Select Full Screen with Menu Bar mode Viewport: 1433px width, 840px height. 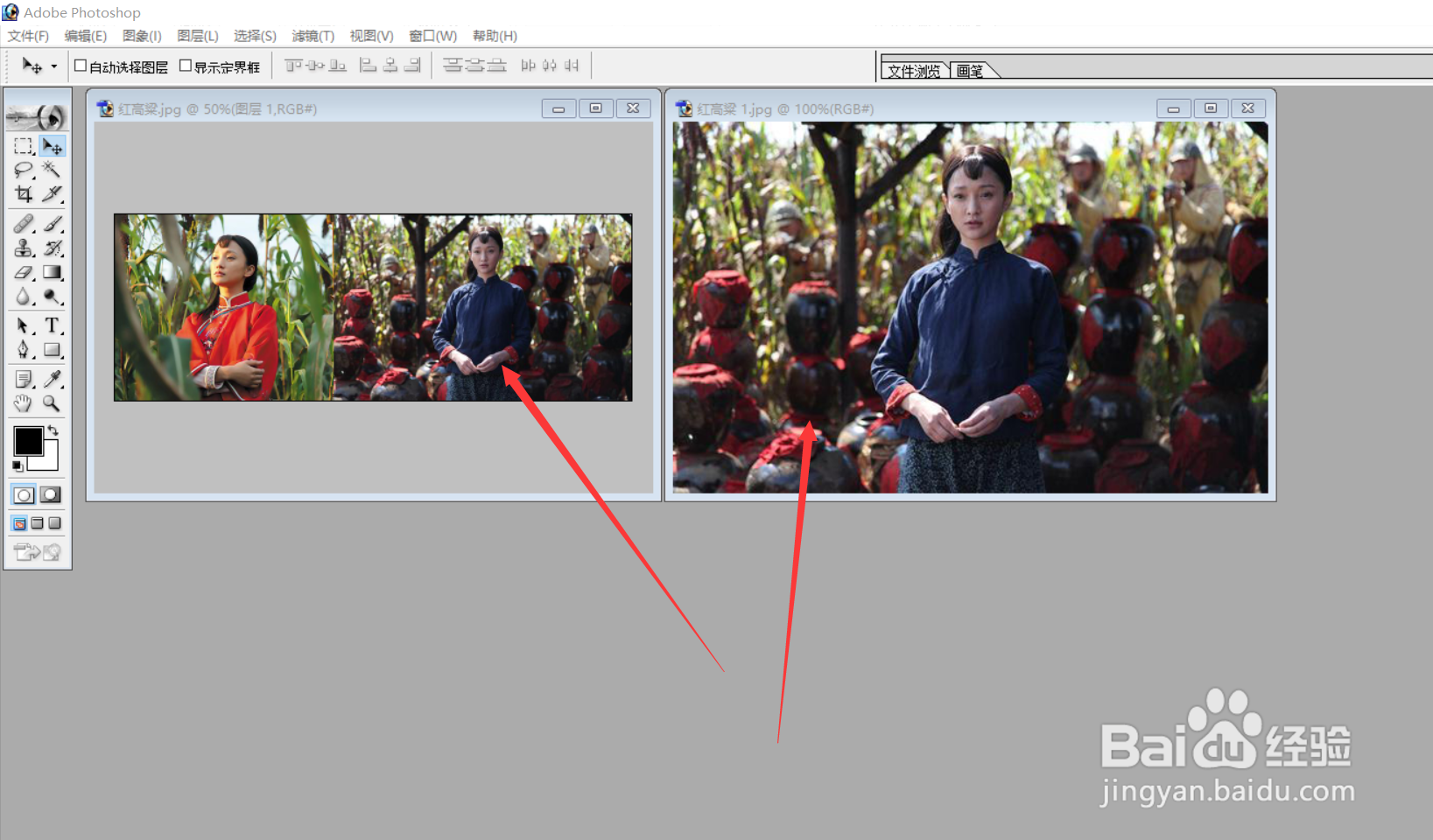37,523
